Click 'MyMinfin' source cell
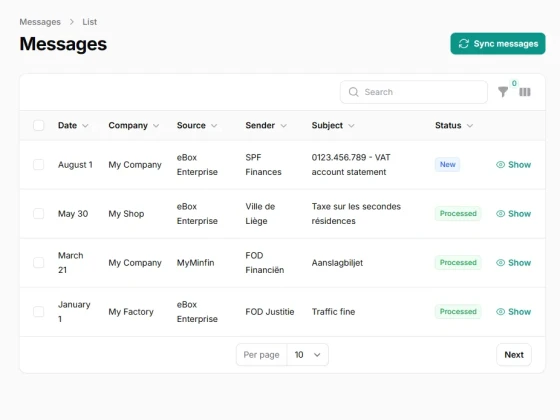The image size is (560, 420). [196, 262]
